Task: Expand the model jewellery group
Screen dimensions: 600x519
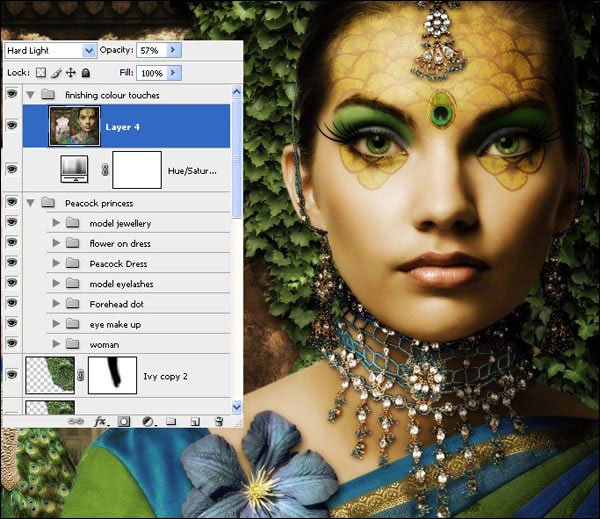Action: pyautogui.click(x=56, y=222)
